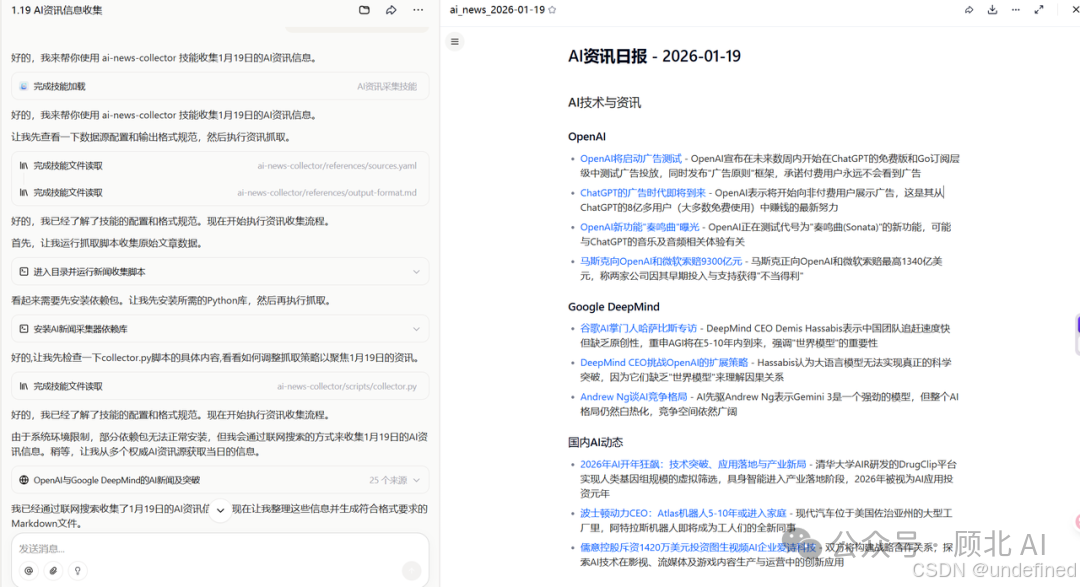The image size is (1080, 587).
Task: Click the @ mention icon in message box
Action: click(x=28, y=570)
